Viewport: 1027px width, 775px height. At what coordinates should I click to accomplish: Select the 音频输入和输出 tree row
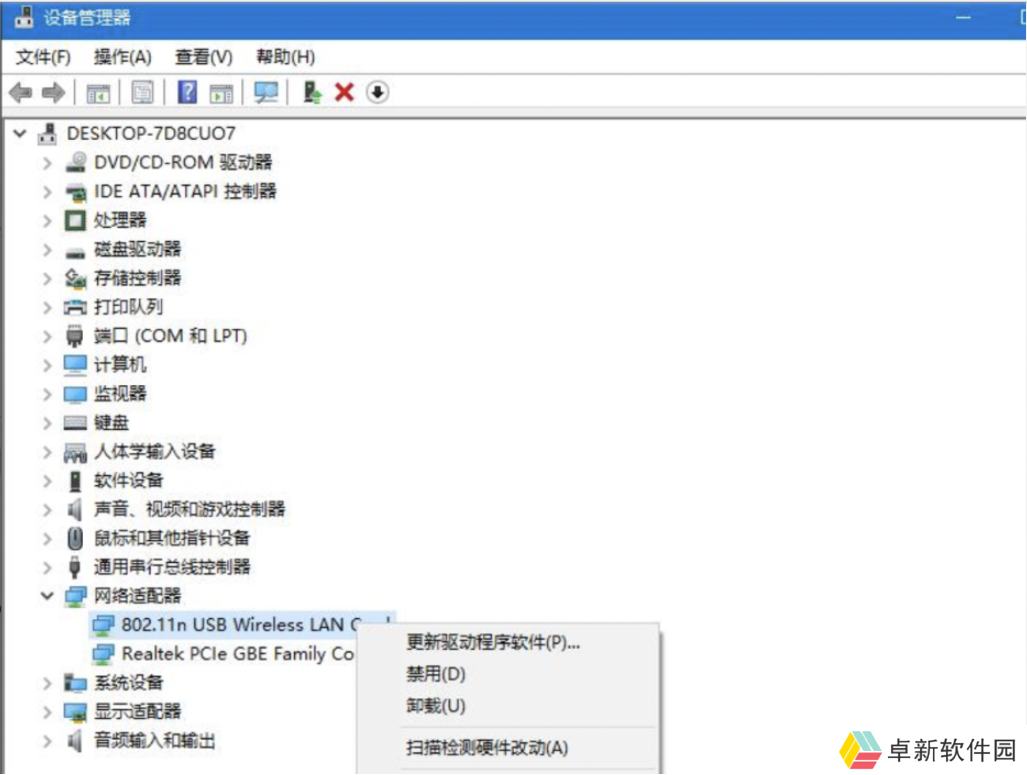(x=155, y=740)
